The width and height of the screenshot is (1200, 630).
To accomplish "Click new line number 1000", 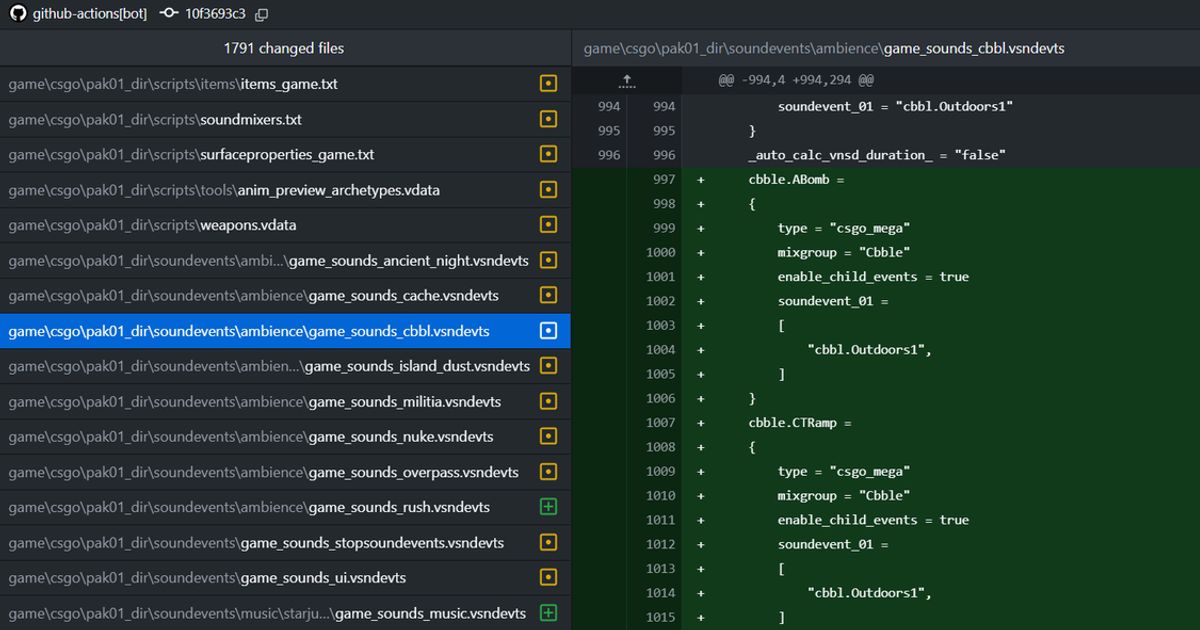I will [x=661, y=252].
